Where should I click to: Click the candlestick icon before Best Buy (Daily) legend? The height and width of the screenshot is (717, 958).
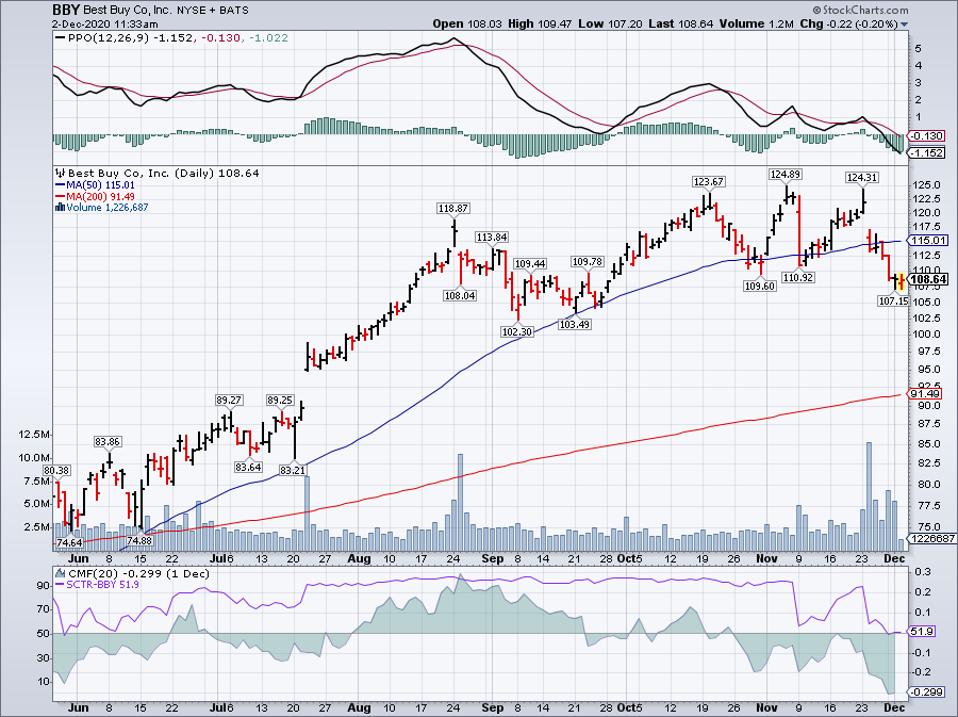(x=60, y=173)
